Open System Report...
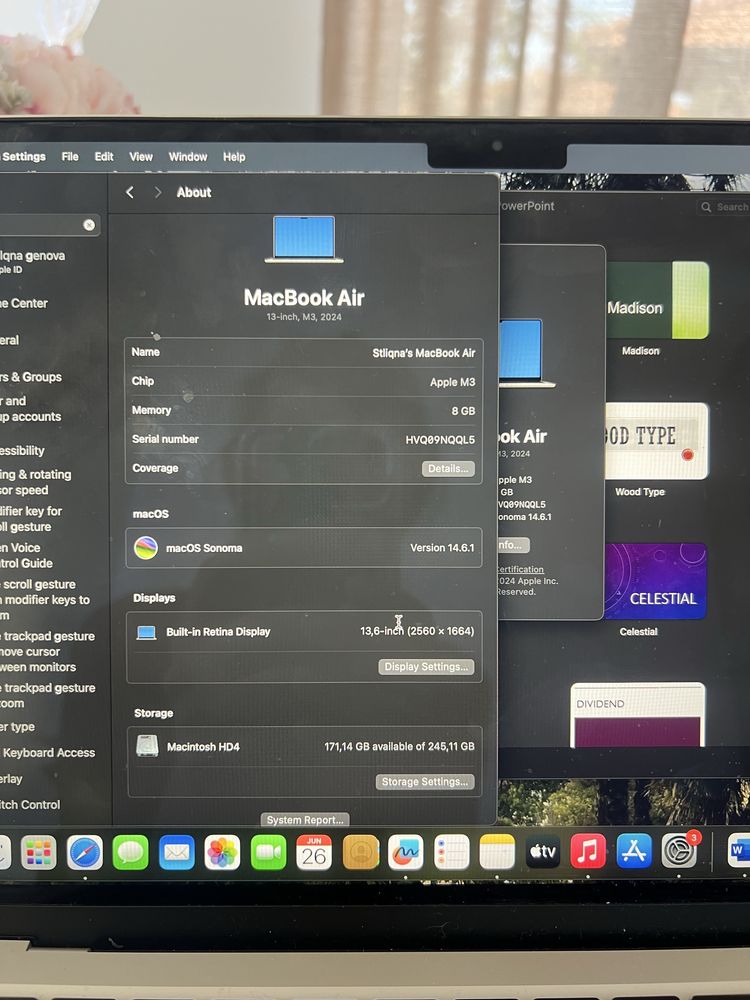750x1000 pixels. tap(305, 820)
